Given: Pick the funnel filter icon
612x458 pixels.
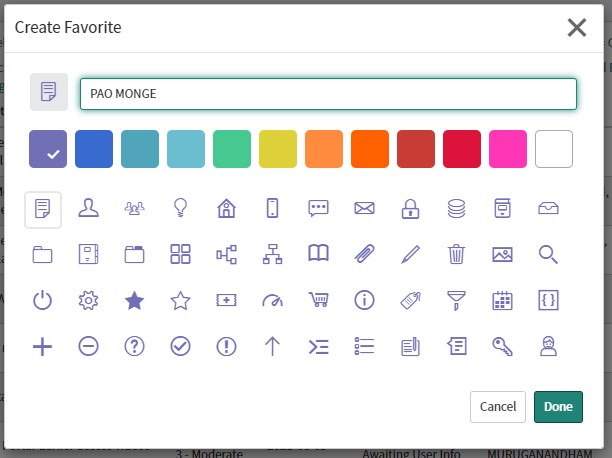Looking at the screenshot, I should tap(456, 300).
